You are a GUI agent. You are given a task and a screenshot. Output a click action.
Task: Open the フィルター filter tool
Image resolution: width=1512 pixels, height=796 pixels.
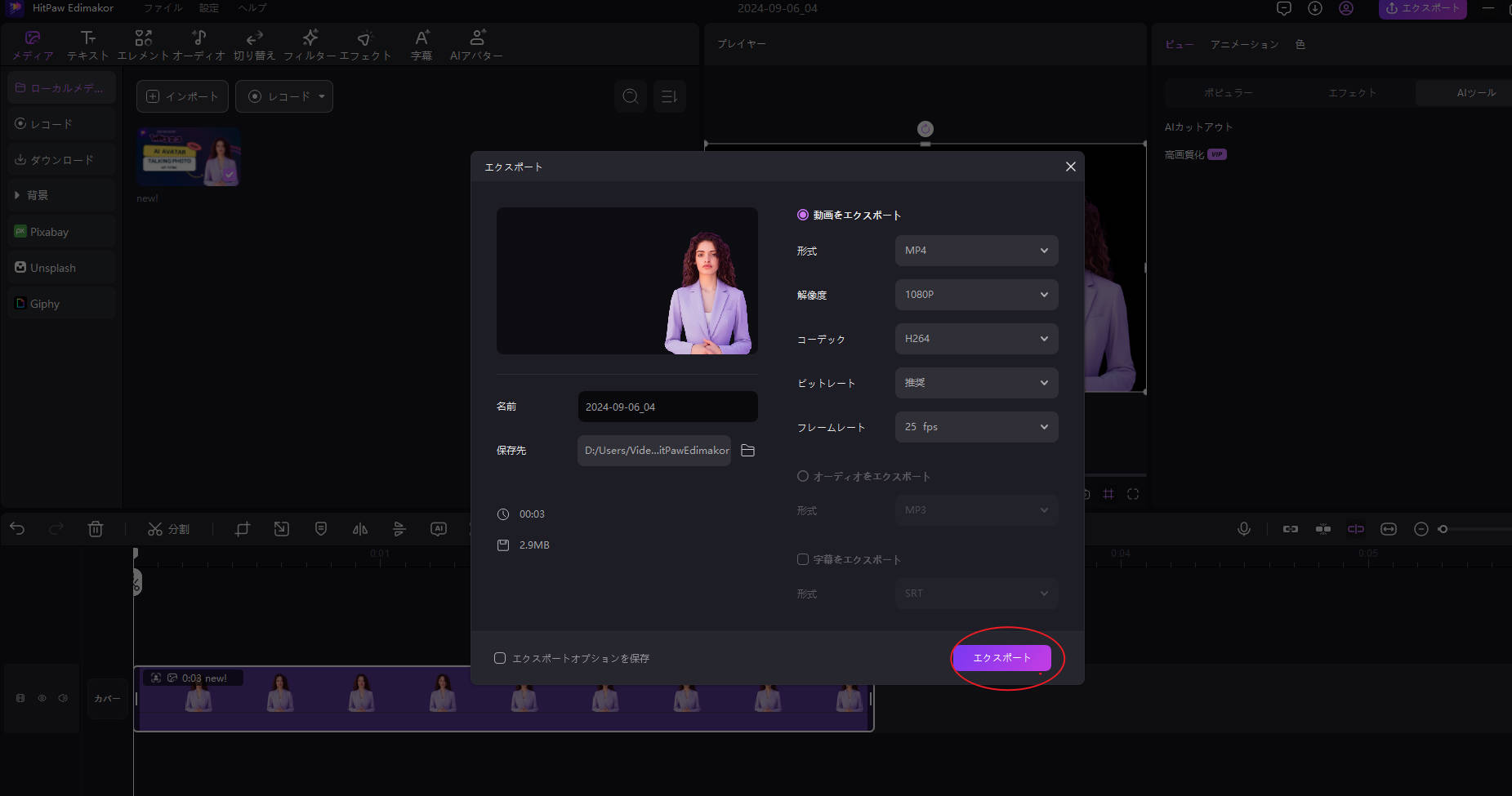coord(310,45)
